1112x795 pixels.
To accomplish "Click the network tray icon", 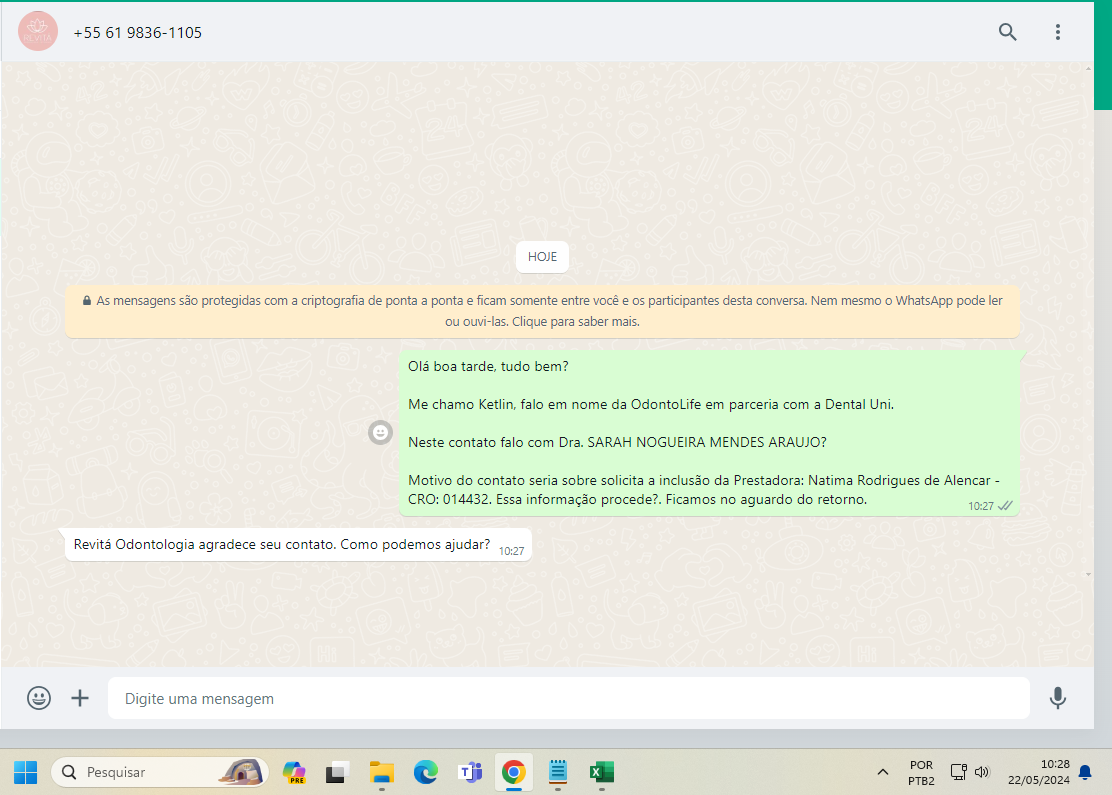I will [958, 772].
